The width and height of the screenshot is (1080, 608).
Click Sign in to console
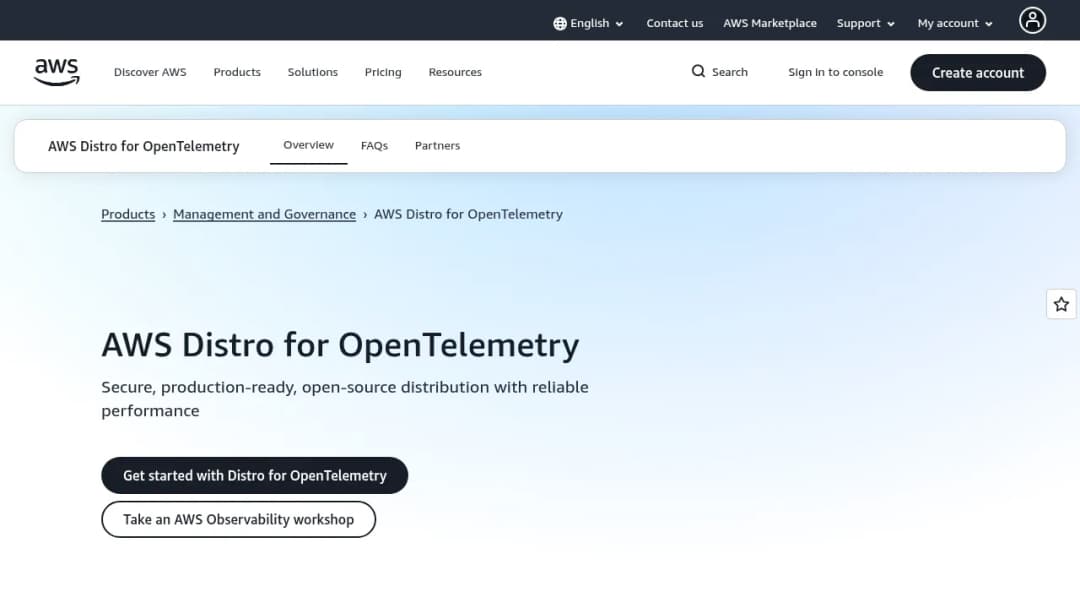click(835, 72)
